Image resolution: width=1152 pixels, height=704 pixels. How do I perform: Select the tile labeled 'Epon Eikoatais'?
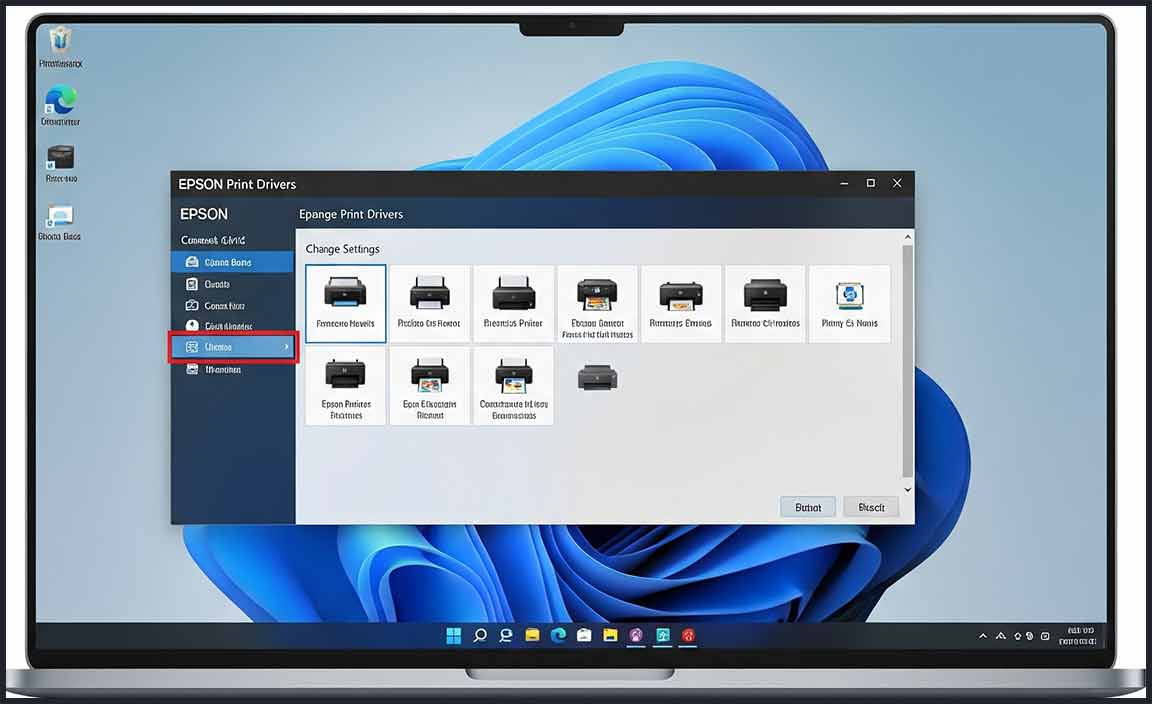point(429,386)
